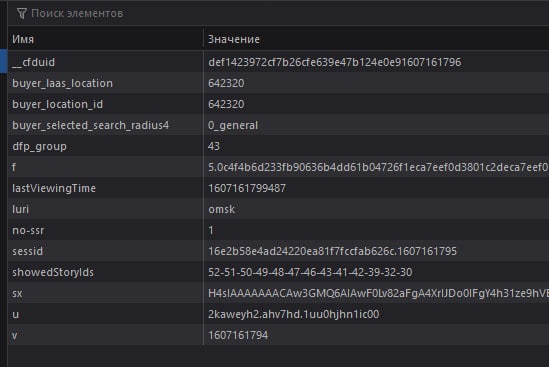
Task: Select the cookie named f
Action: pyautogui.click(x=14, y=167)
